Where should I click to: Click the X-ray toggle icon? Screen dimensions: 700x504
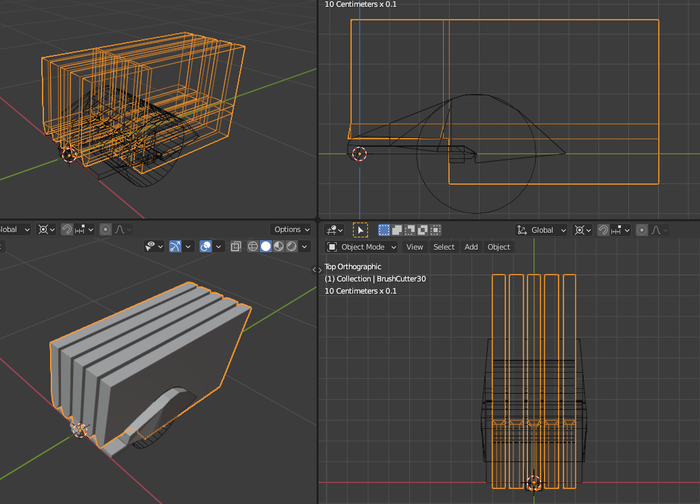pos(235,246)
